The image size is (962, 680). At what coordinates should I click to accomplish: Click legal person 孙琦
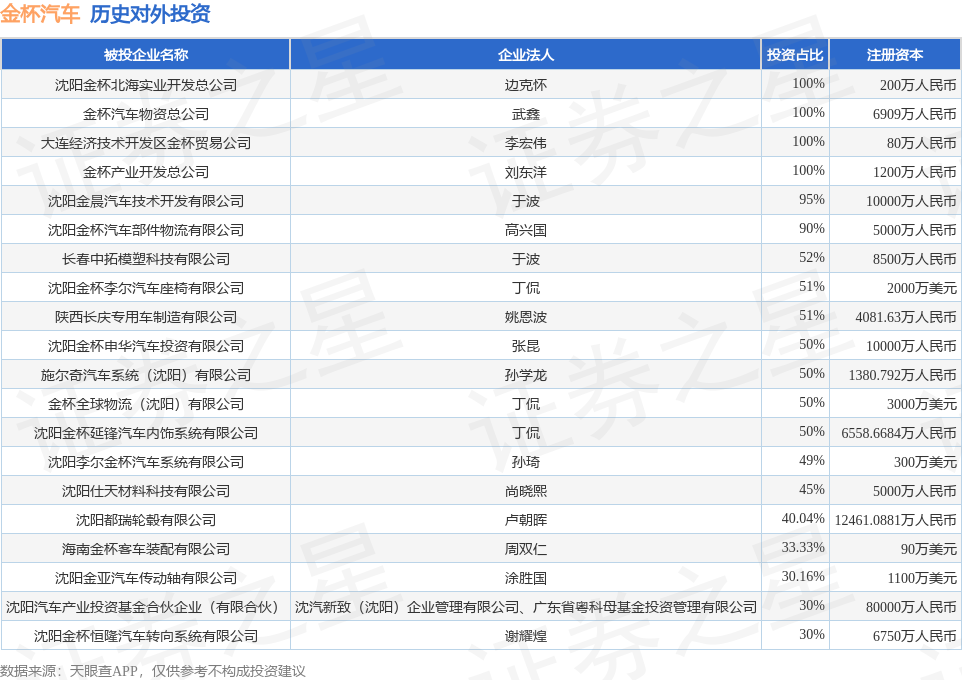pos(526,462)
